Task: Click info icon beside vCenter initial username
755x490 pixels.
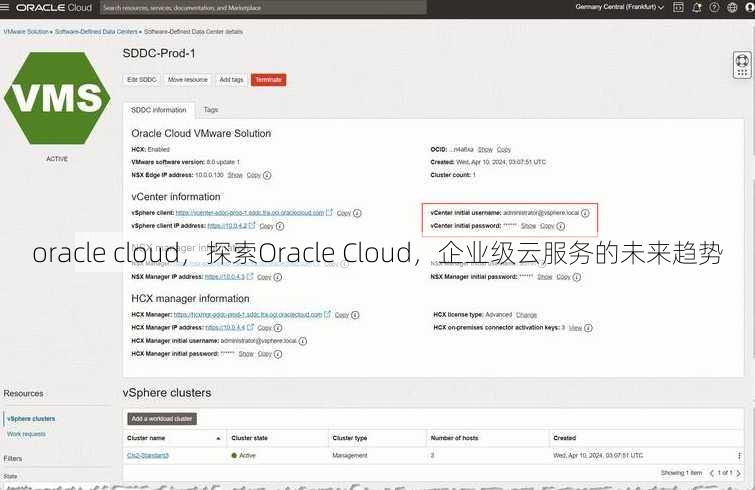Action: point(585,213)
